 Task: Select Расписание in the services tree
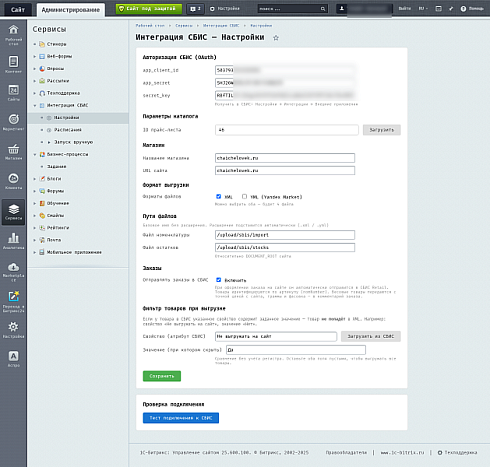(x=68, y=130)
